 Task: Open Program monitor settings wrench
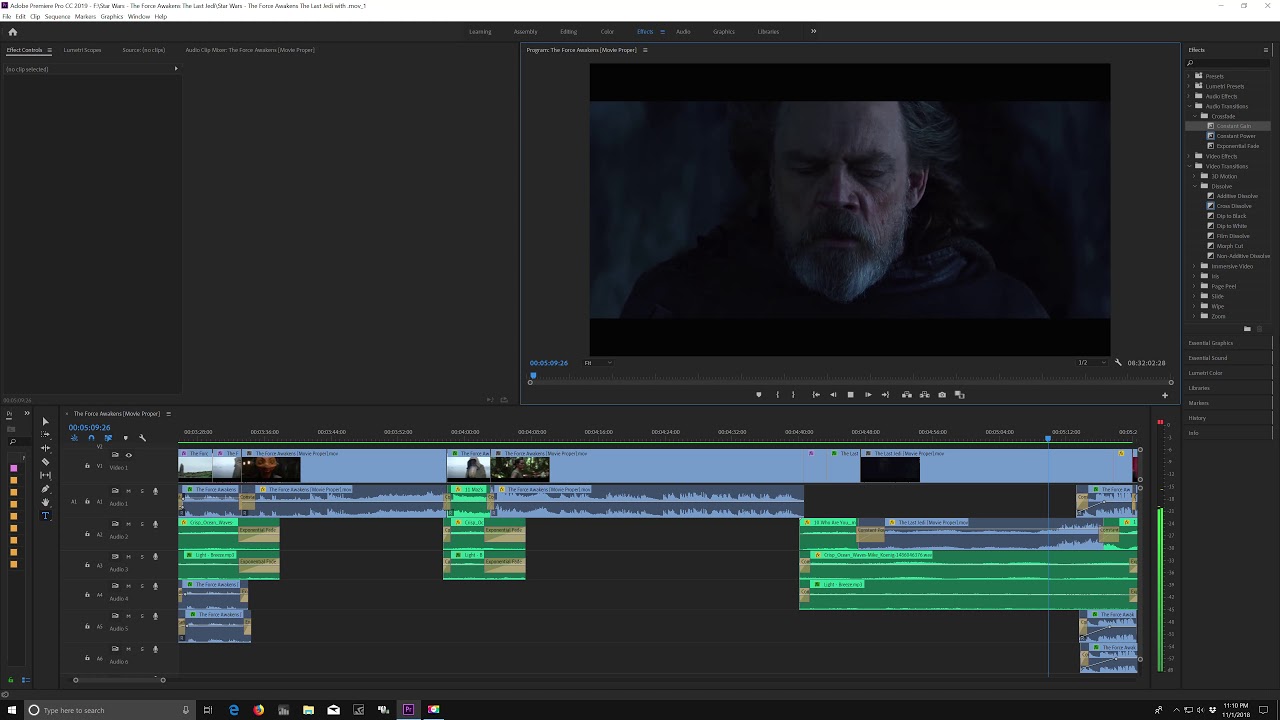[1118, 362]
